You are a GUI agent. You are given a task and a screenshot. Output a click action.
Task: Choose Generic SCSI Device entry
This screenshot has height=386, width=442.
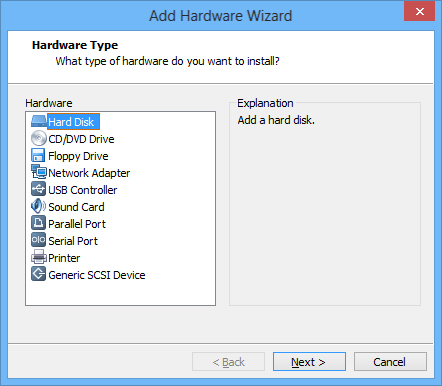pos(97,275)
